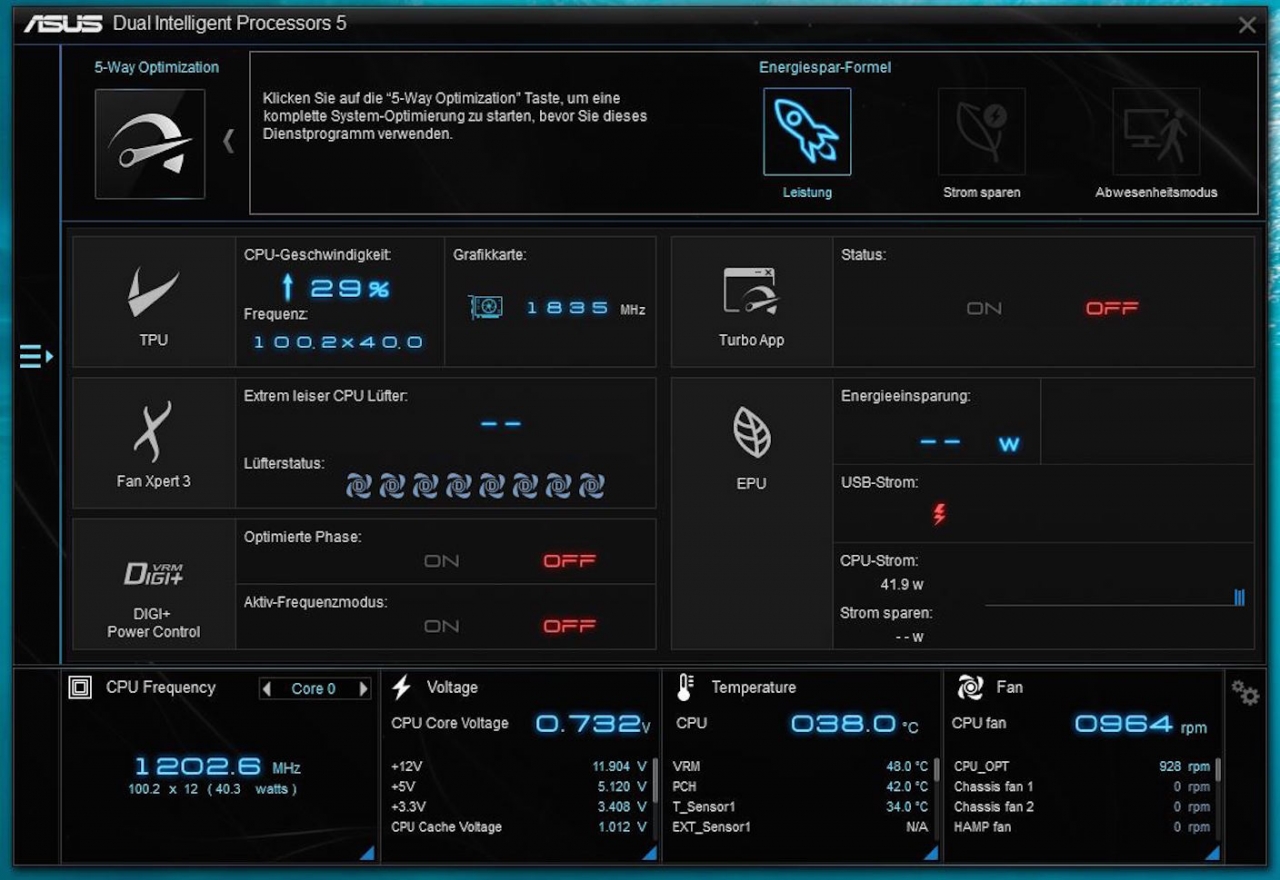Click the Core 0 selector label
Screen dimensions: 1280x880
point(314,688)
